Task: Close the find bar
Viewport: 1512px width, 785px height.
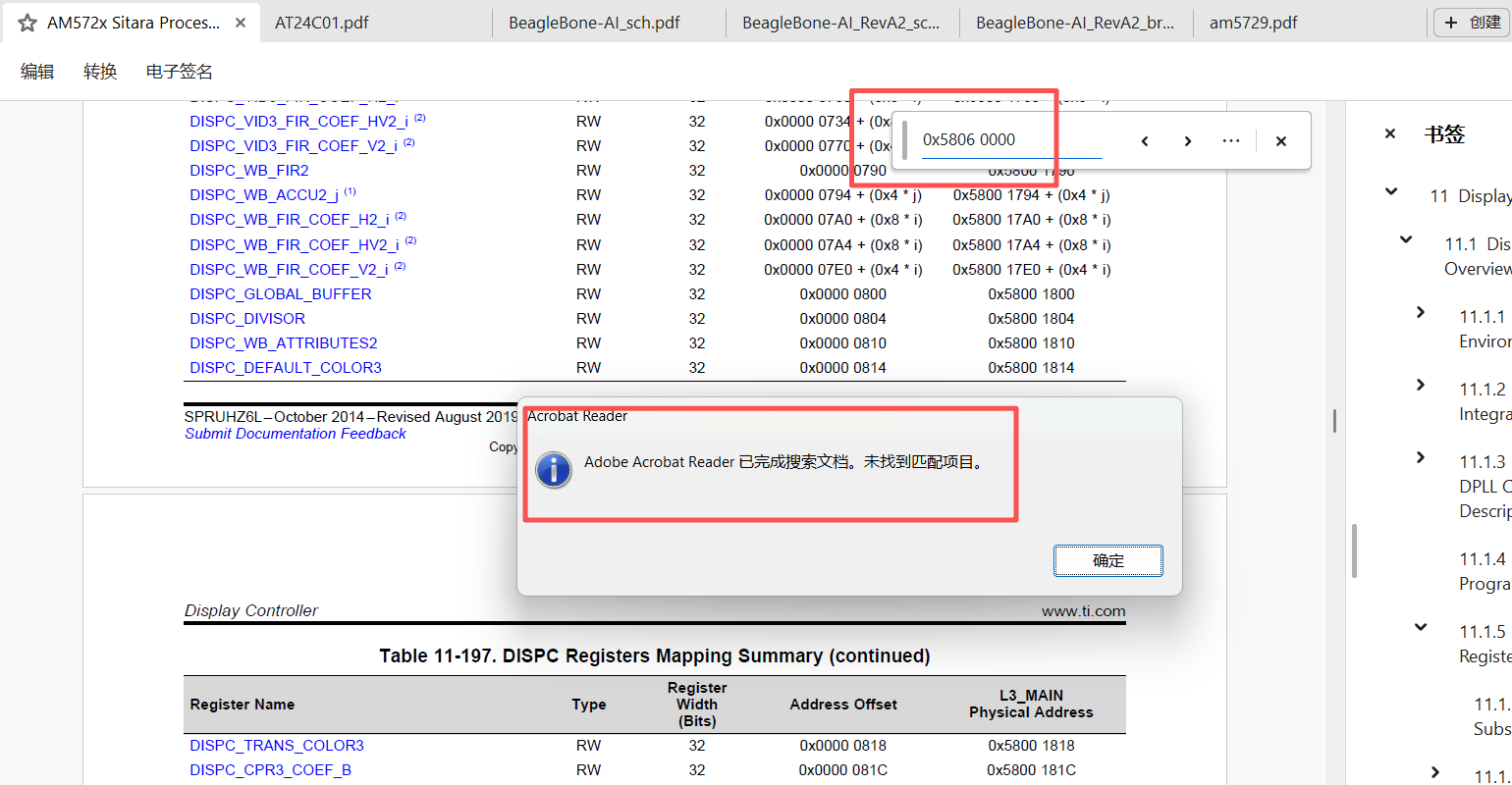Action: 1281,141
